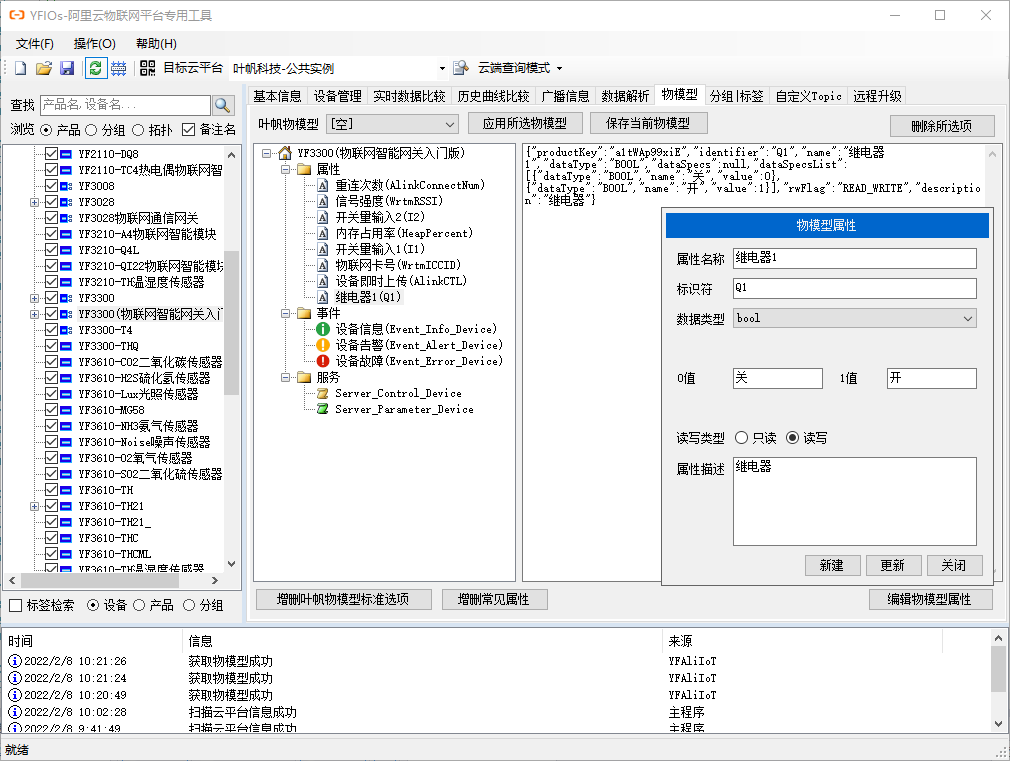
Task: Click the 删除所选项 button
Action: click(942, 126)
